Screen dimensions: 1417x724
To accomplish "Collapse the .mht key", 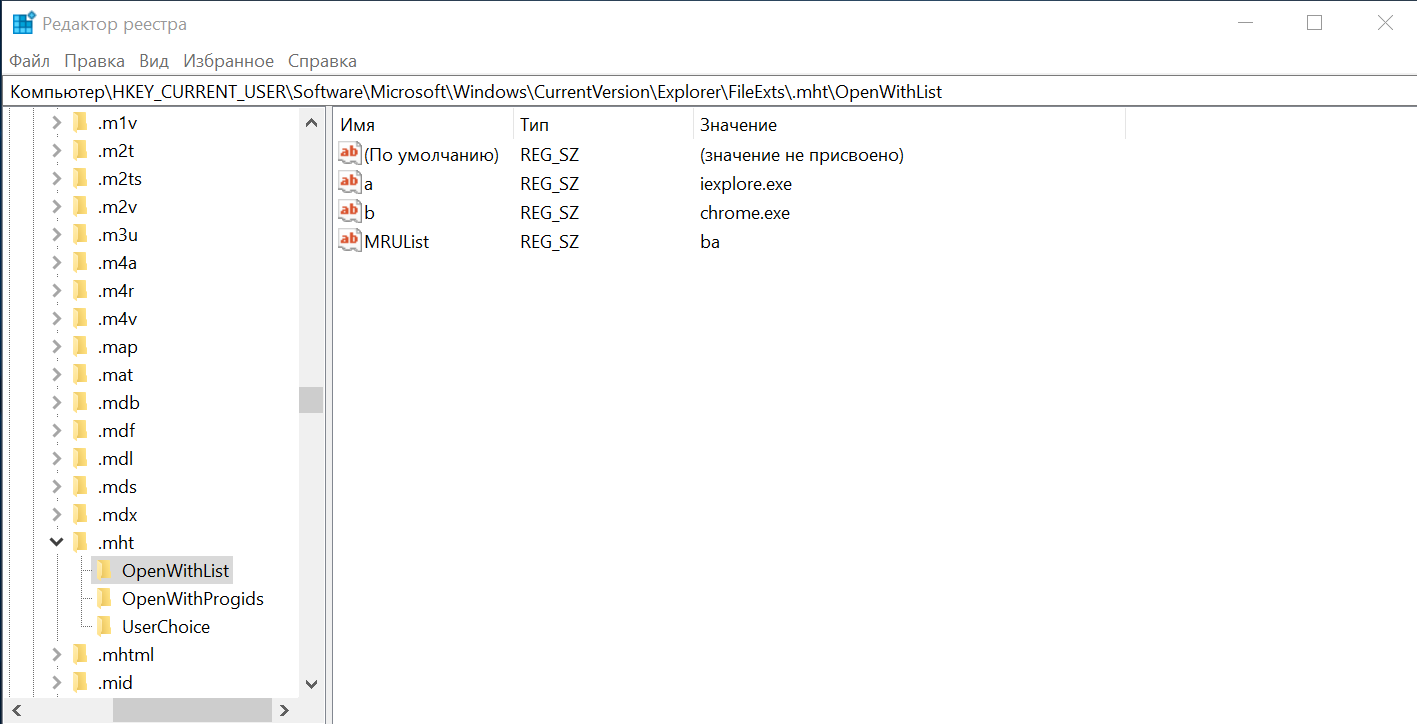I will (56, 543).
